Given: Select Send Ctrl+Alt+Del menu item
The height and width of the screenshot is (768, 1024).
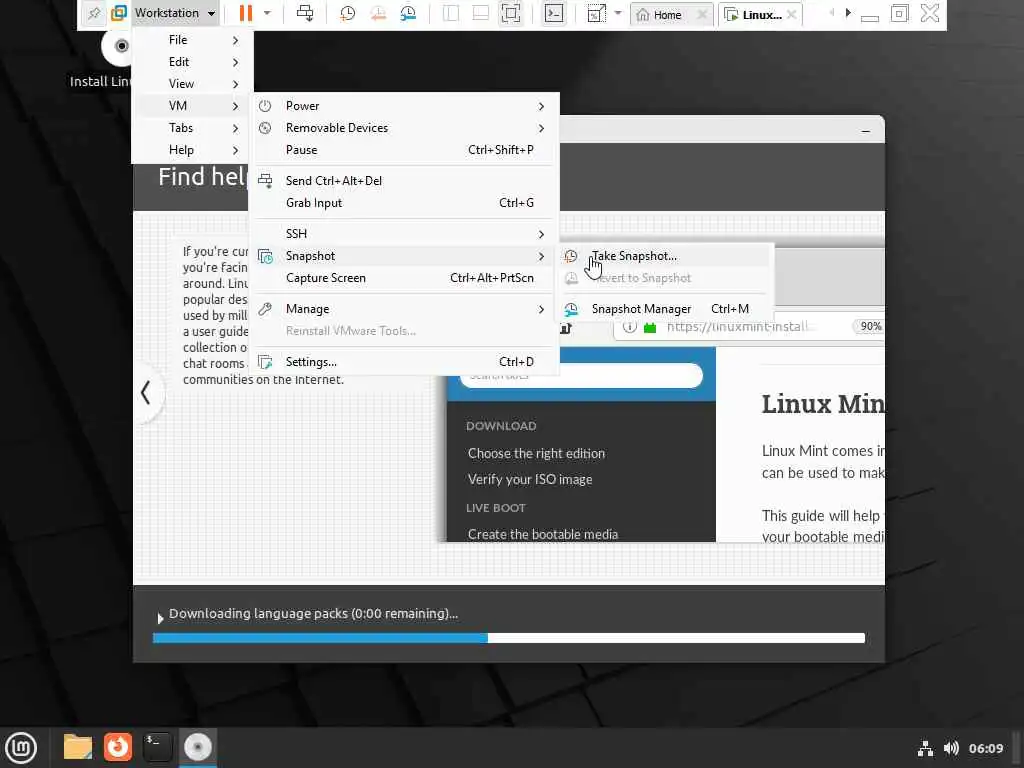Looking at the screenshot, I should click(x=404, y=181).
